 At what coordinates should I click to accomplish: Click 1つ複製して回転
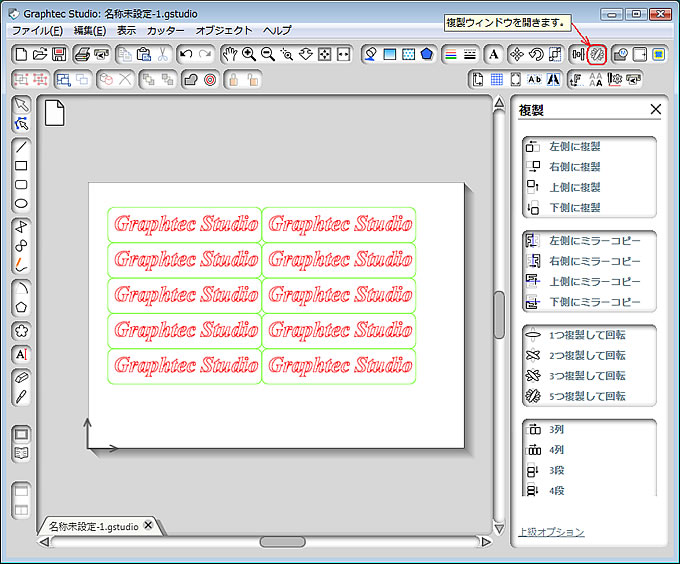(587, 335)
